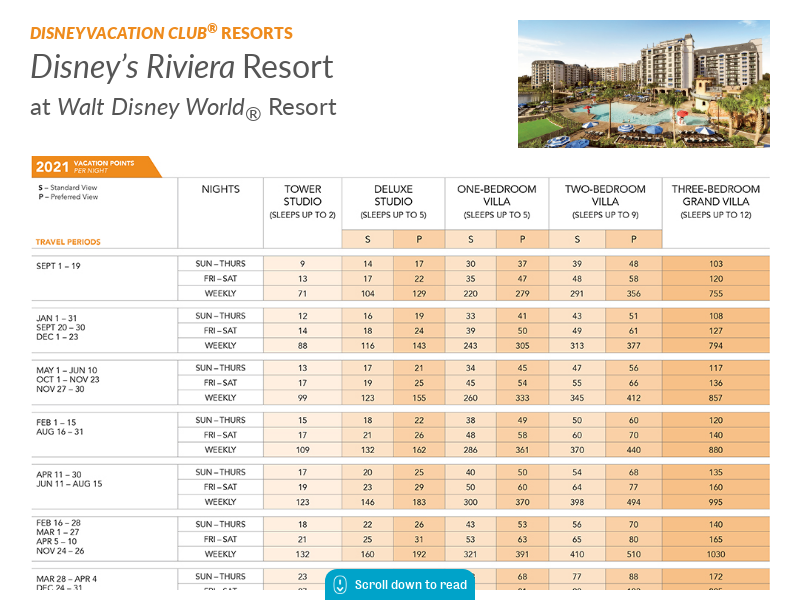Open the Riviera Resort photo thumbnail
Image resolution: width=800 pixels, height=600 pixels.
pos(643,83)
